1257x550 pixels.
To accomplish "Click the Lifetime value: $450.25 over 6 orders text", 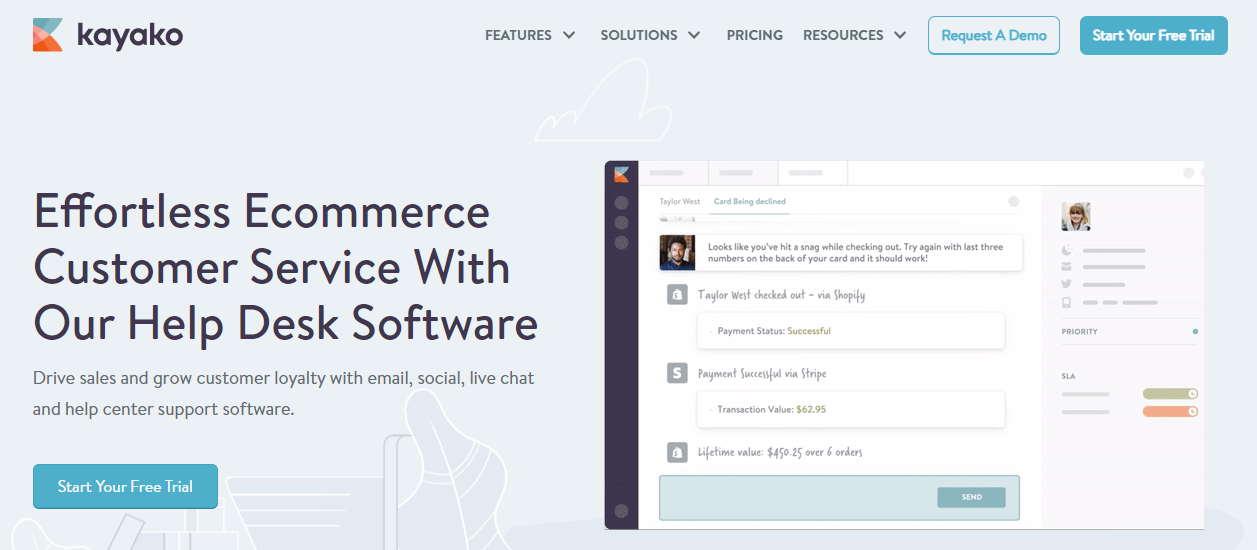I will pos(780,452).
